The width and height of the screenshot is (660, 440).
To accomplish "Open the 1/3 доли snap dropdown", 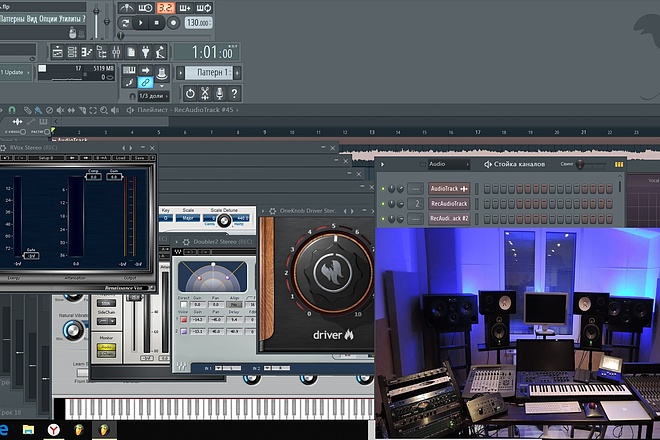I will pyautogui.click(x=154, y=96).
